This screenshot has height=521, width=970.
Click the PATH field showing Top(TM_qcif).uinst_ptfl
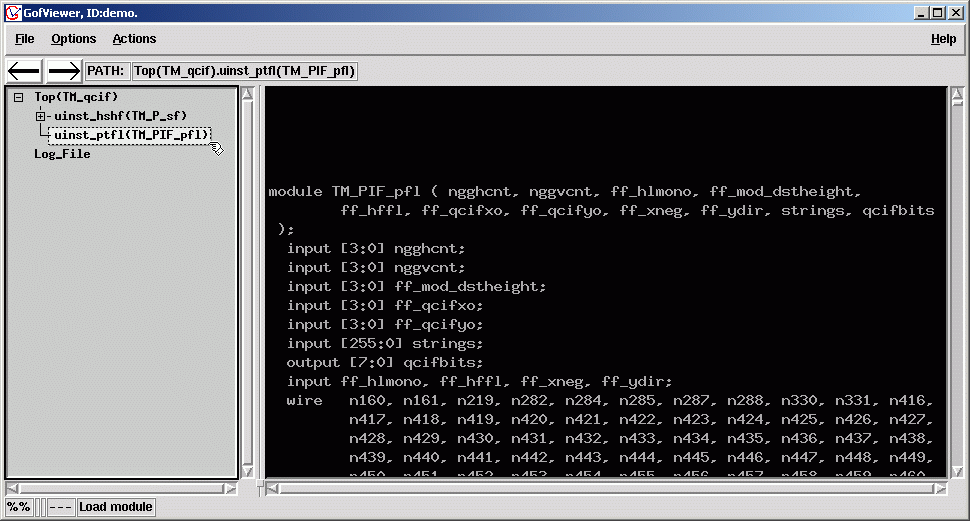coord(245,71)
